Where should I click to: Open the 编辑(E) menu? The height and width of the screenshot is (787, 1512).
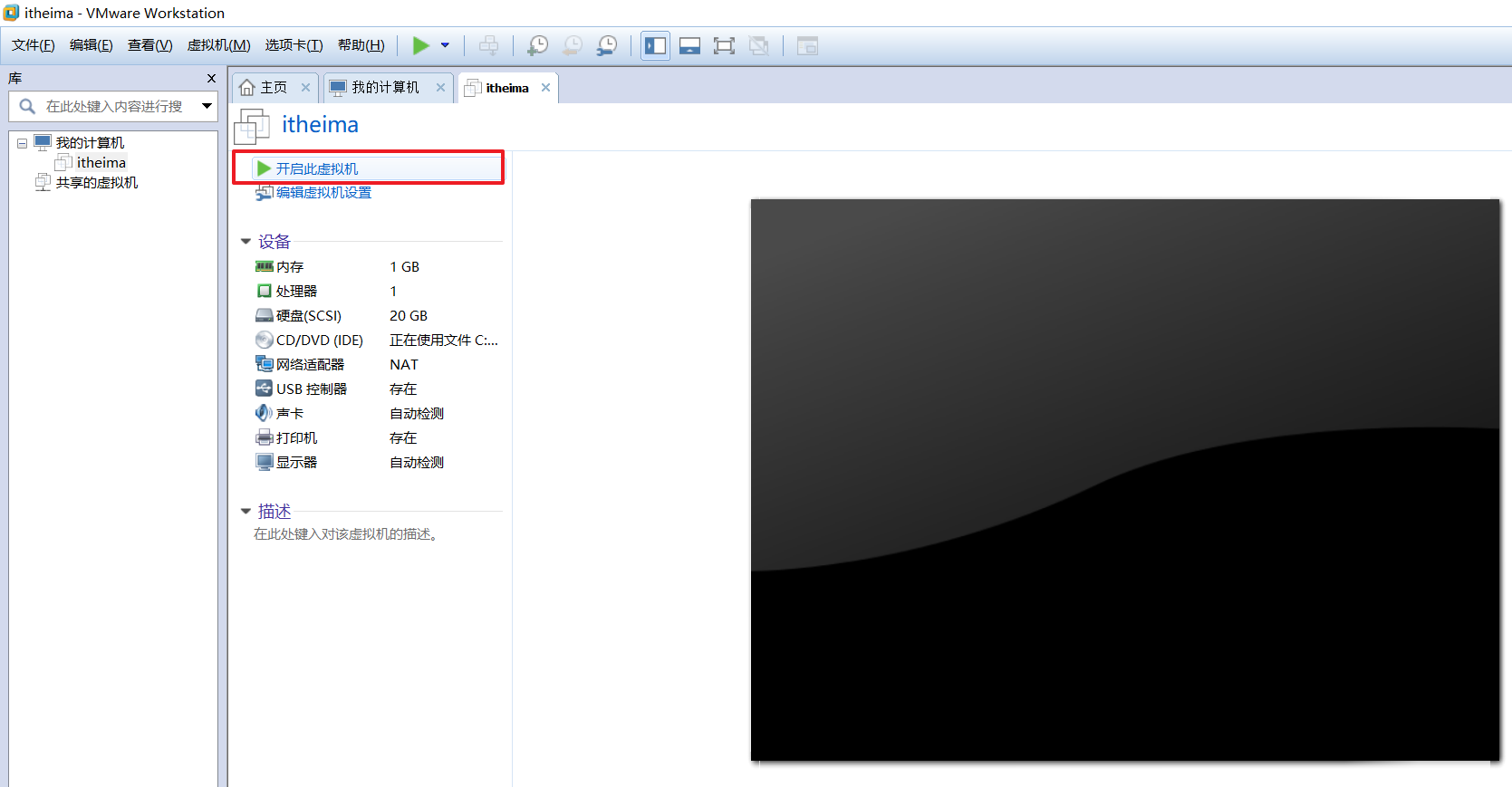click(x=91, y=45)
